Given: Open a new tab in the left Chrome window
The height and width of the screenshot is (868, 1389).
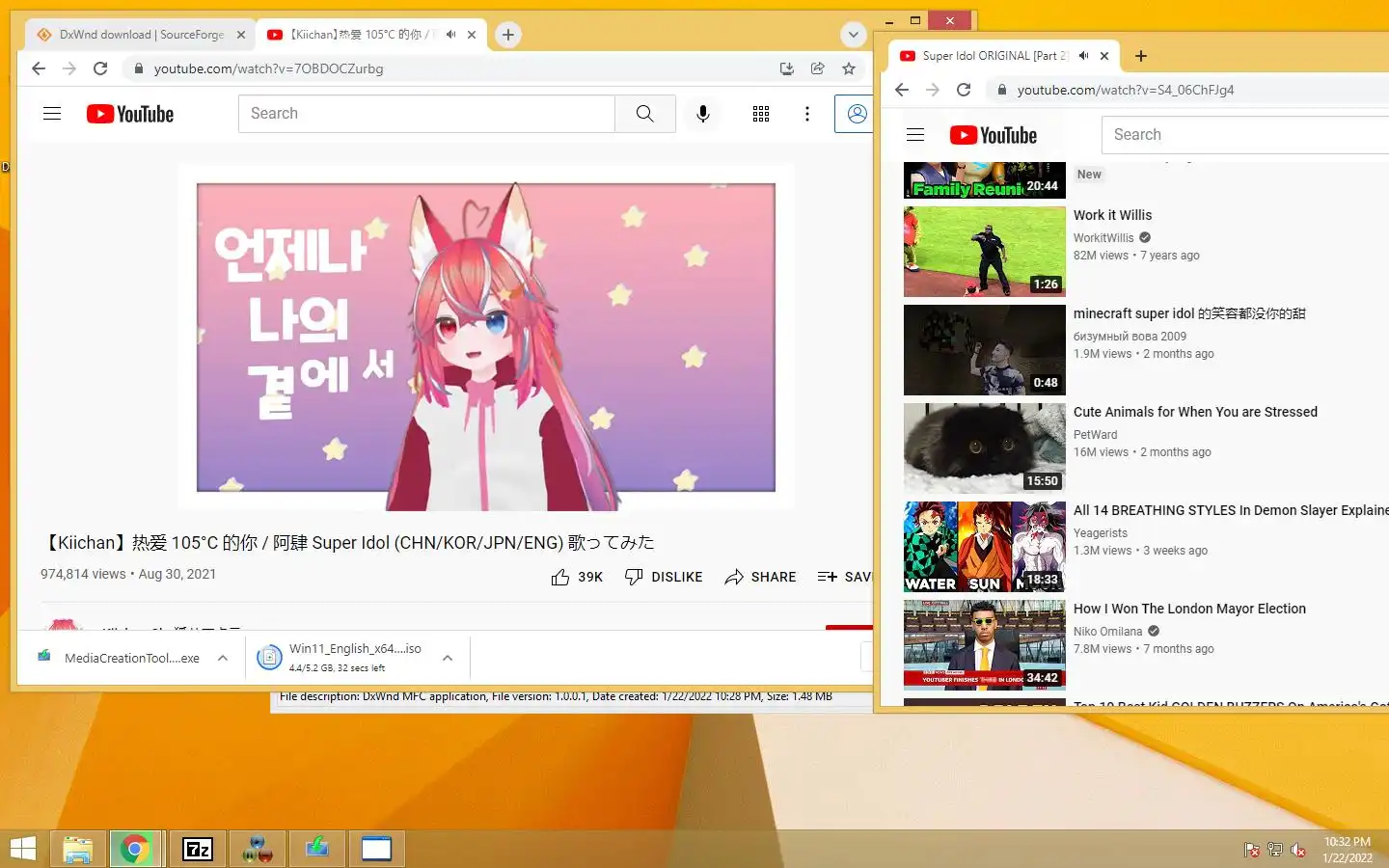Looking at the screenshot, I should 508,35.
